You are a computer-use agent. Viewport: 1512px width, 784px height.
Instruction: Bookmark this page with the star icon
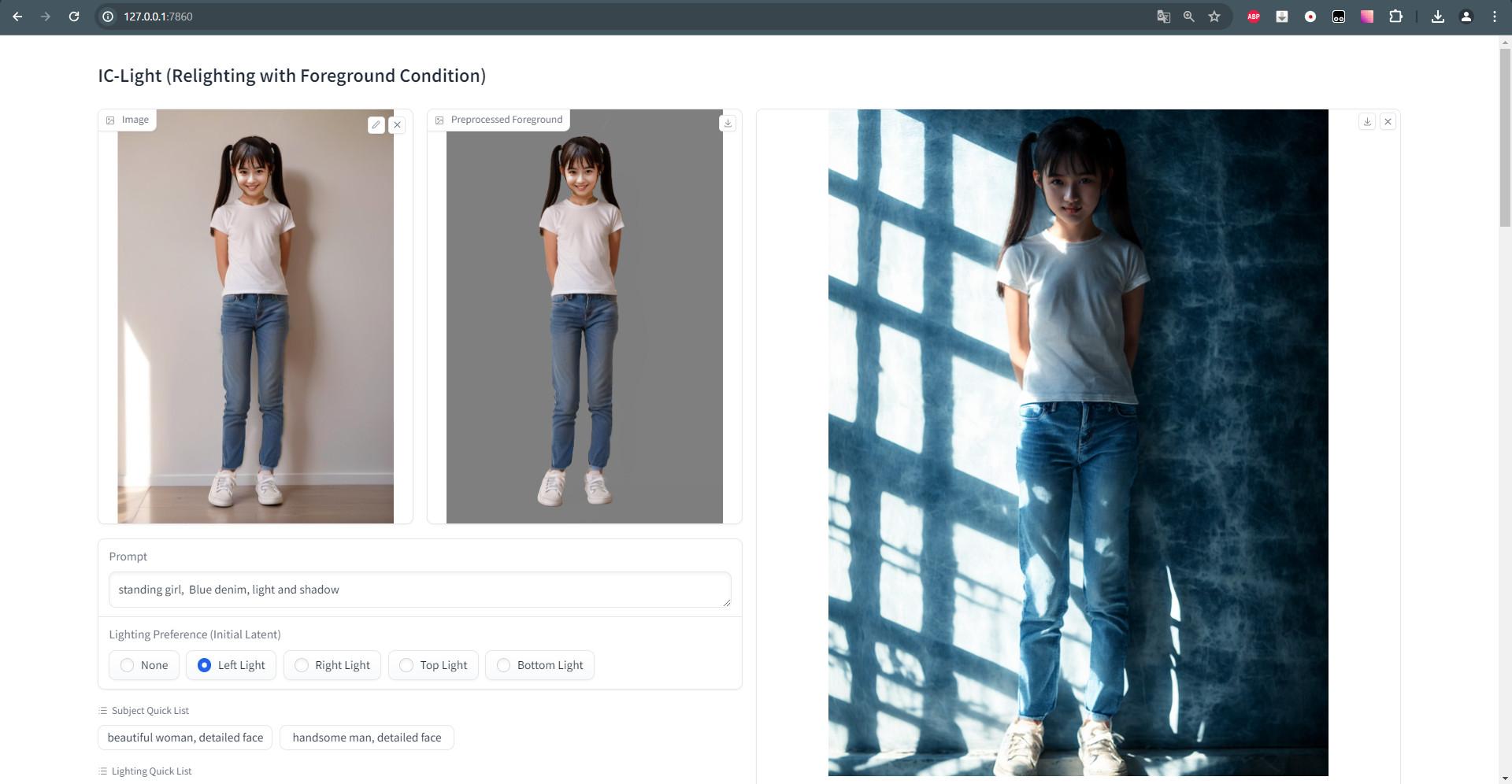(x=1214, y=17)
